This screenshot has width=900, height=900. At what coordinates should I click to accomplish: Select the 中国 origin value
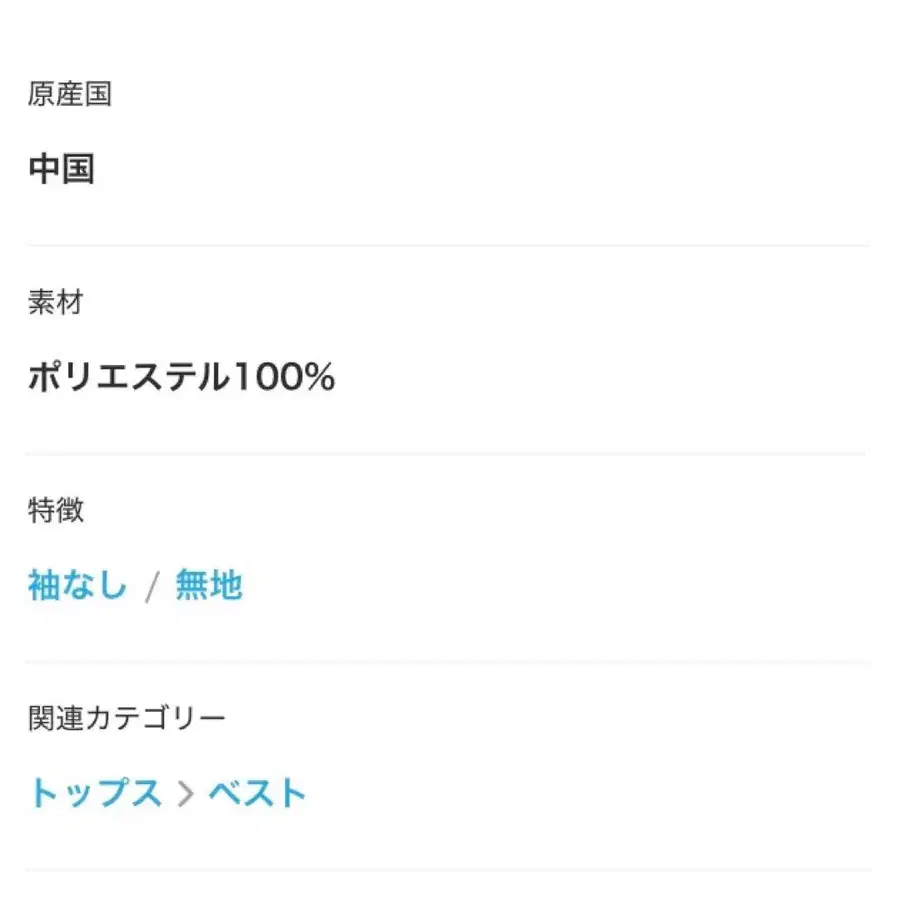tap(62, 169)
